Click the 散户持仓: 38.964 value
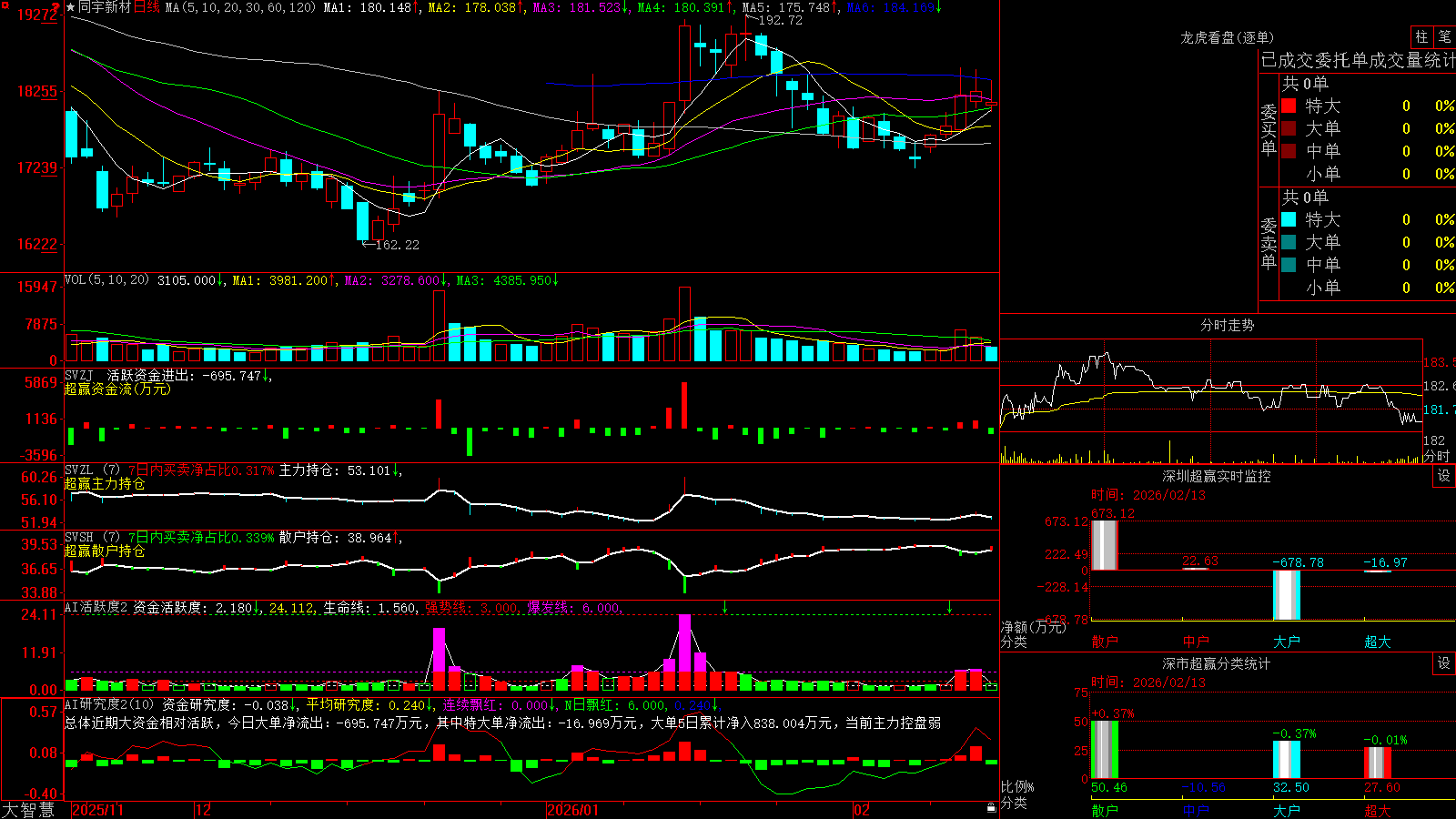This screenshot has width=1456, height=819. 335,538
